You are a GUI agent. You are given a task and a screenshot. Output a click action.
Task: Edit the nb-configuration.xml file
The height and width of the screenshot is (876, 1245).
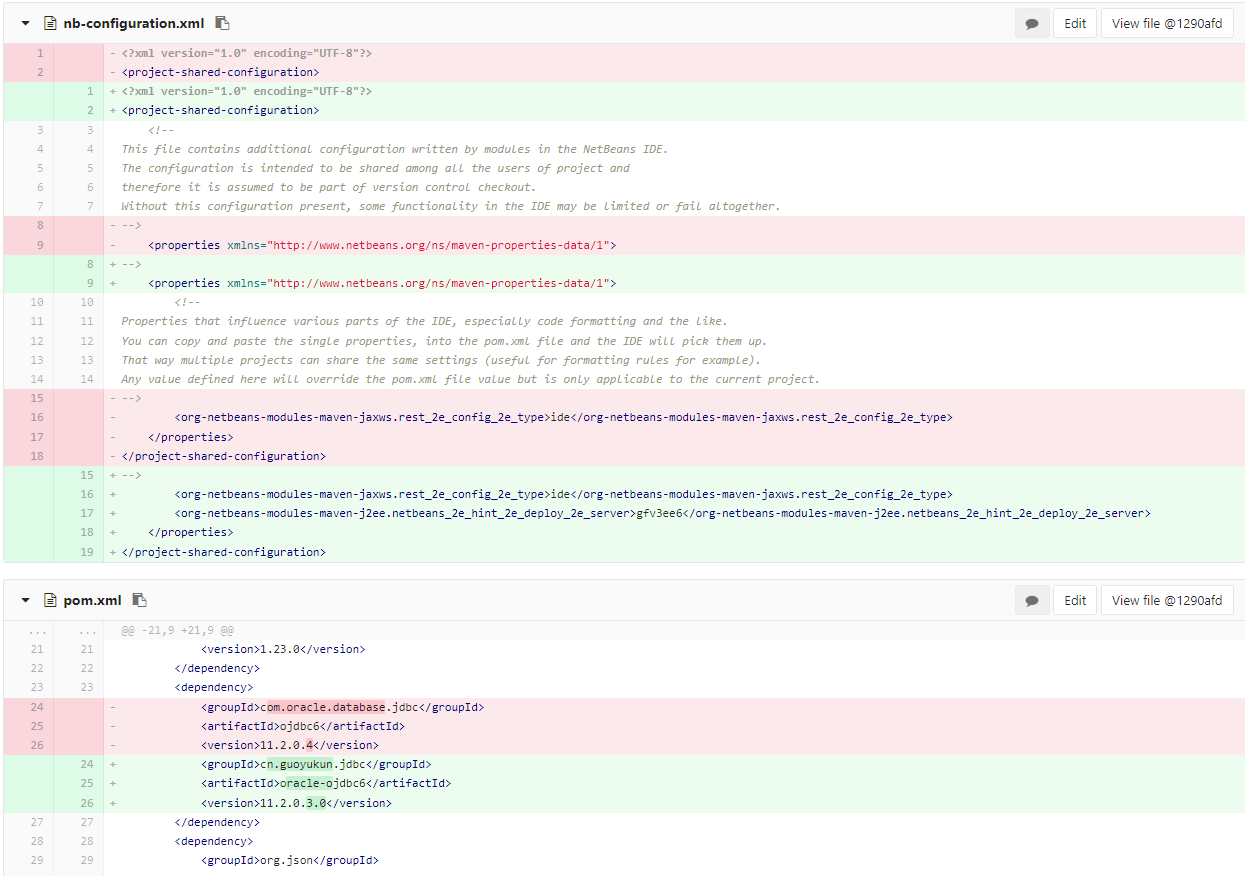[x=1074, y=23]
